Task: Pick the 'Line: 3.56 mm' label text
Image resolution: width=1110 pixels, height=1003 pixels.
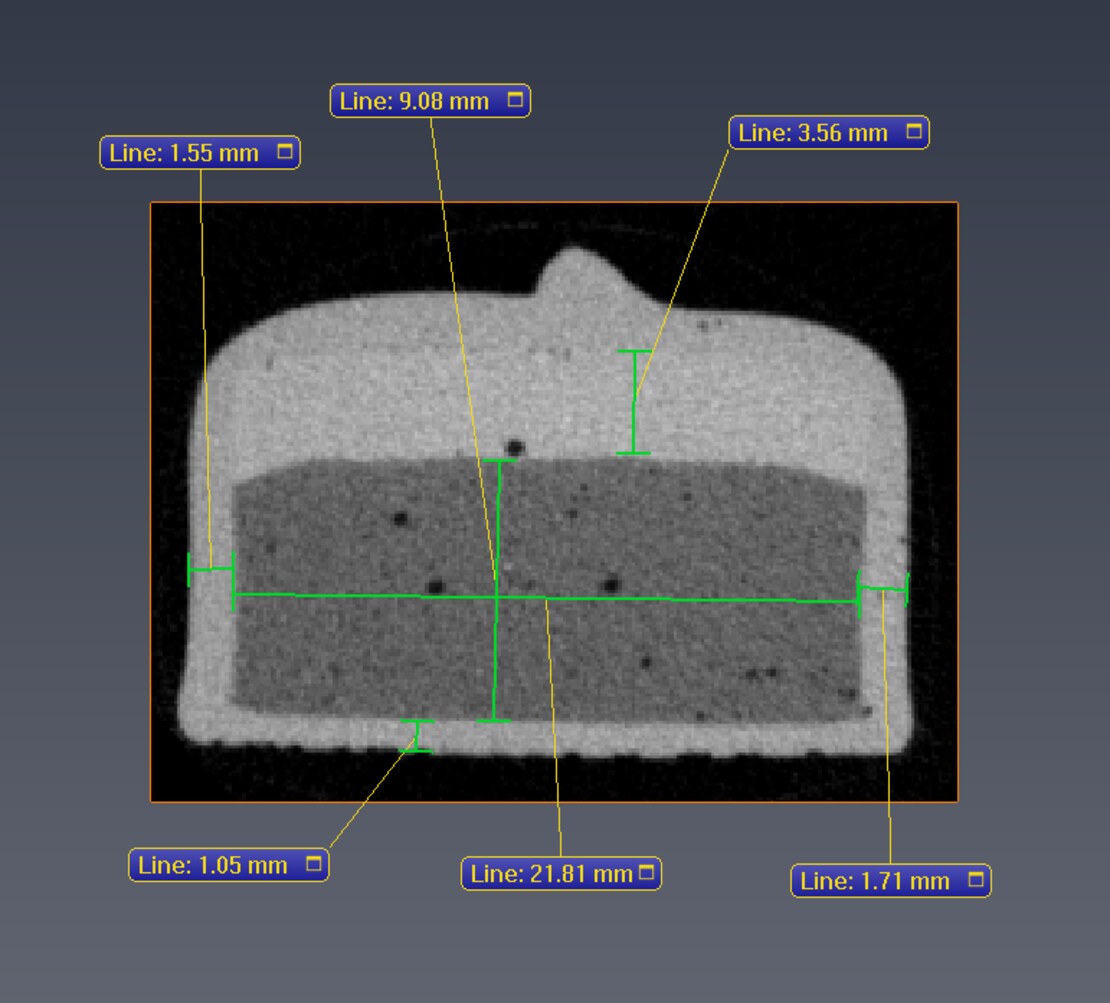Action: coord(814,132)
